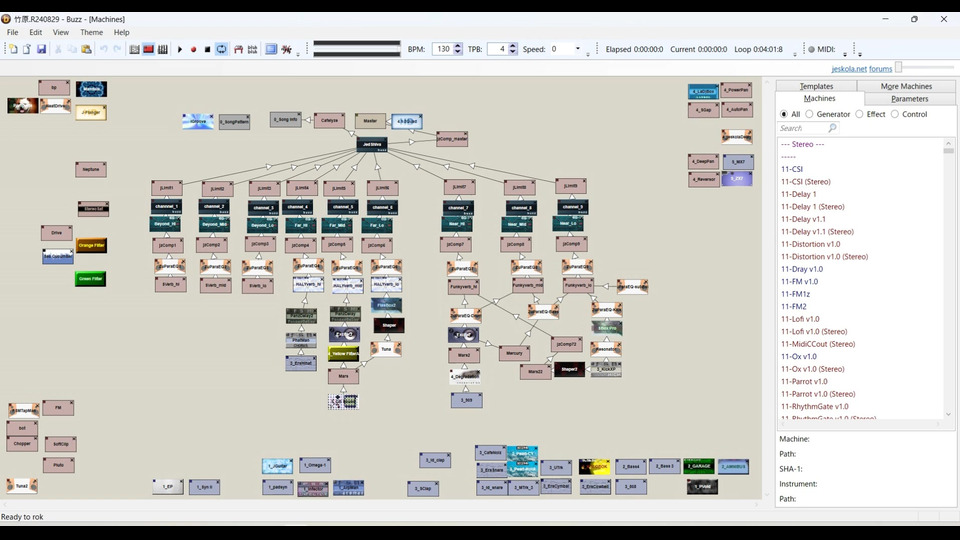Select the Generator radio button

809,114
